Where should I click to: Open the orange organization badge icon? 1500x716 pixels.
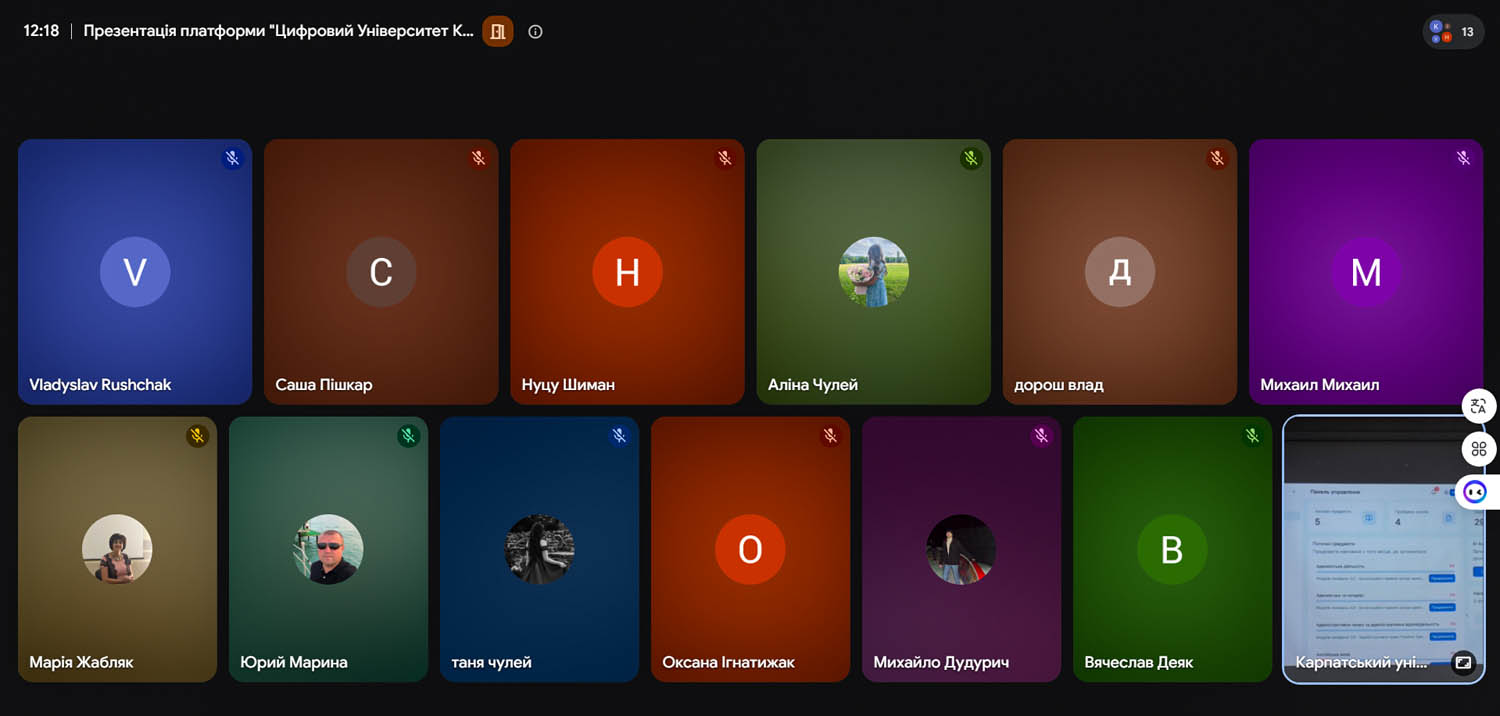point(497,31)
